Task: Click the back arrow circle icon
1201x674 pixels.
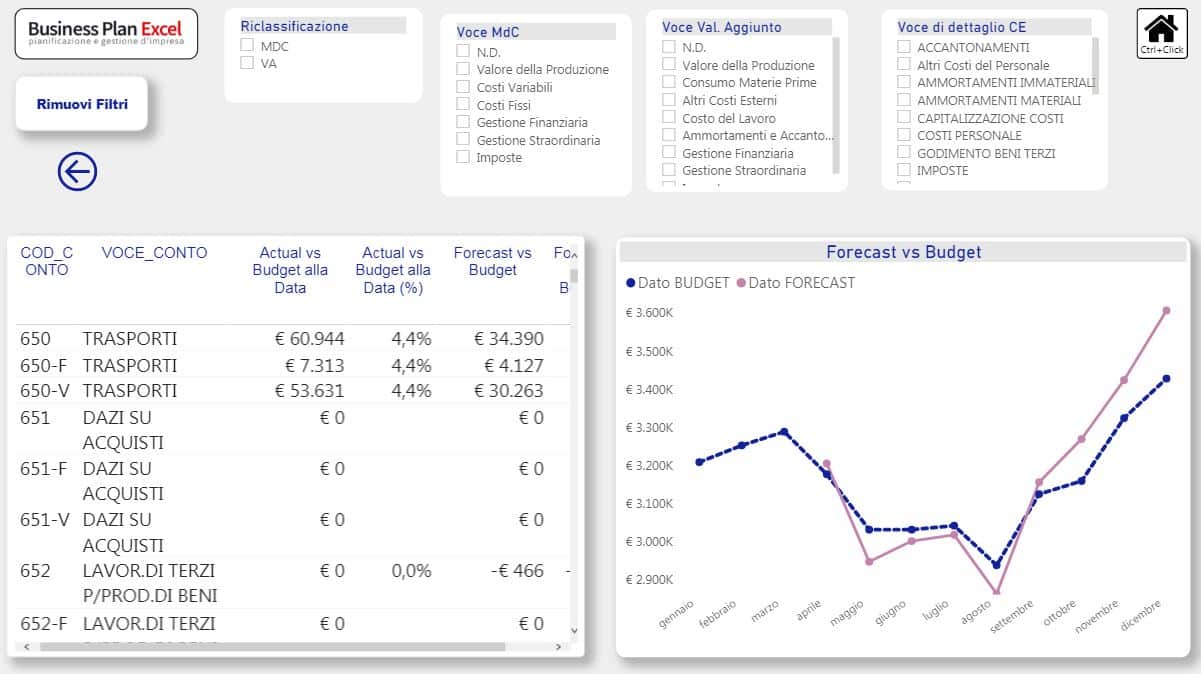Action: pos(77,172)
